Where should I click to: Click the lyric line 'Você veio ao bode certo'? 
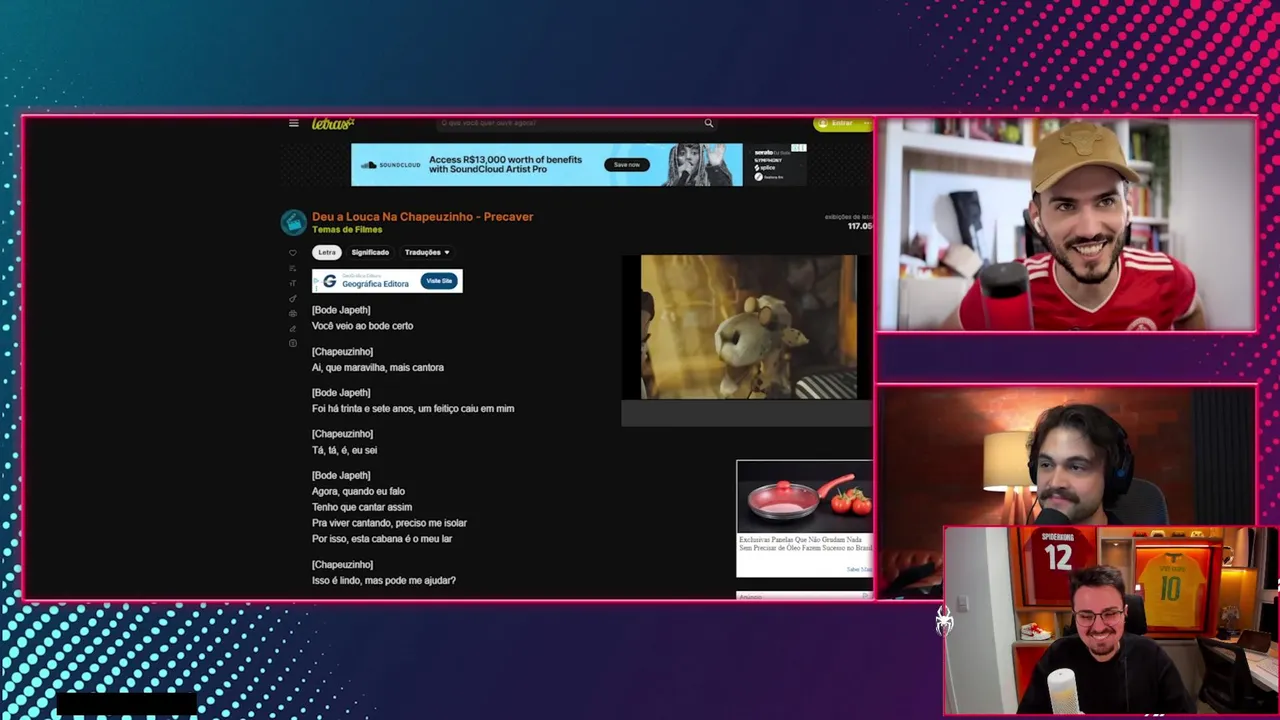[362, 326]
